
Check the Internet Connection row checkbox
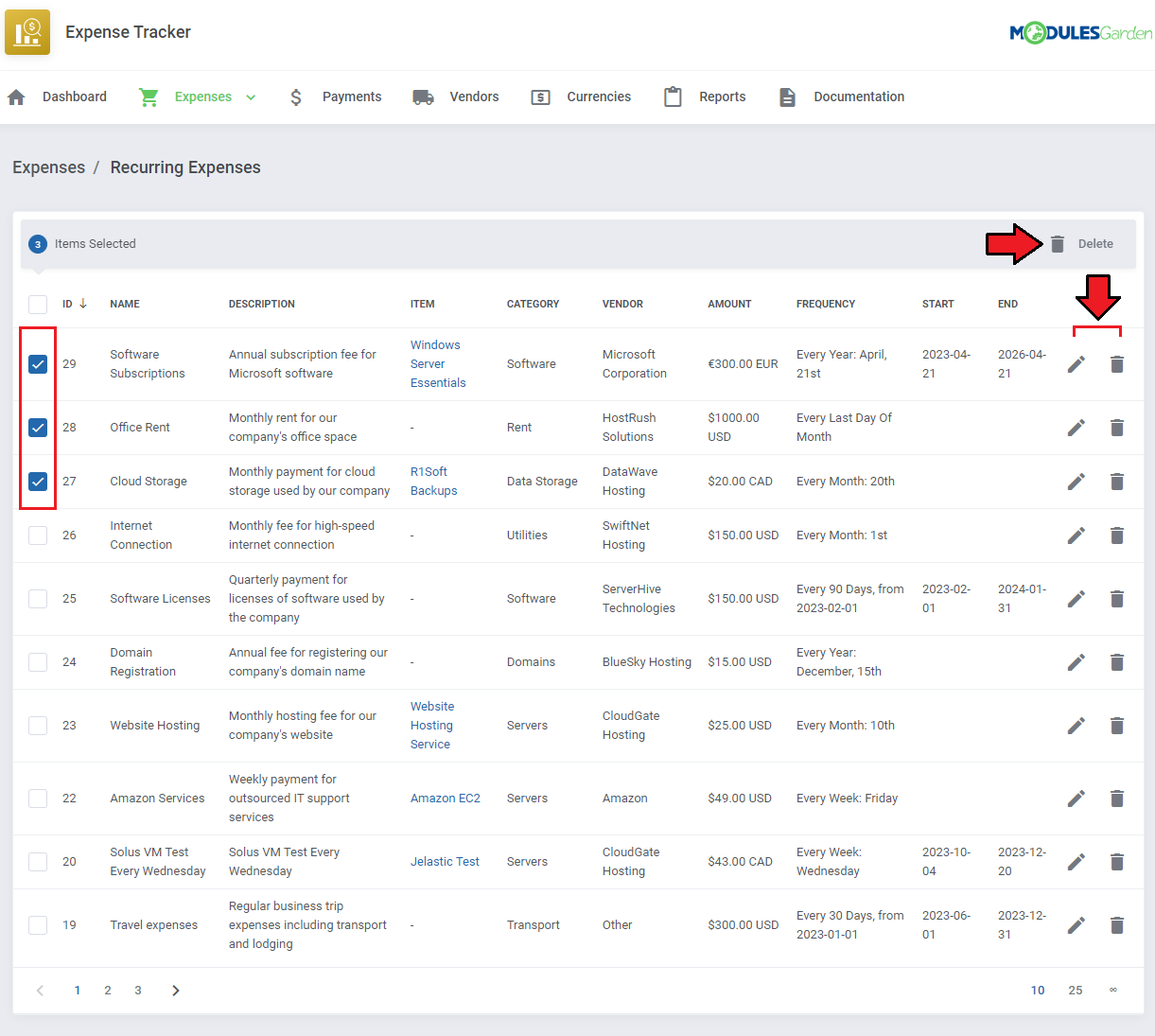click(x=38, y=536)
